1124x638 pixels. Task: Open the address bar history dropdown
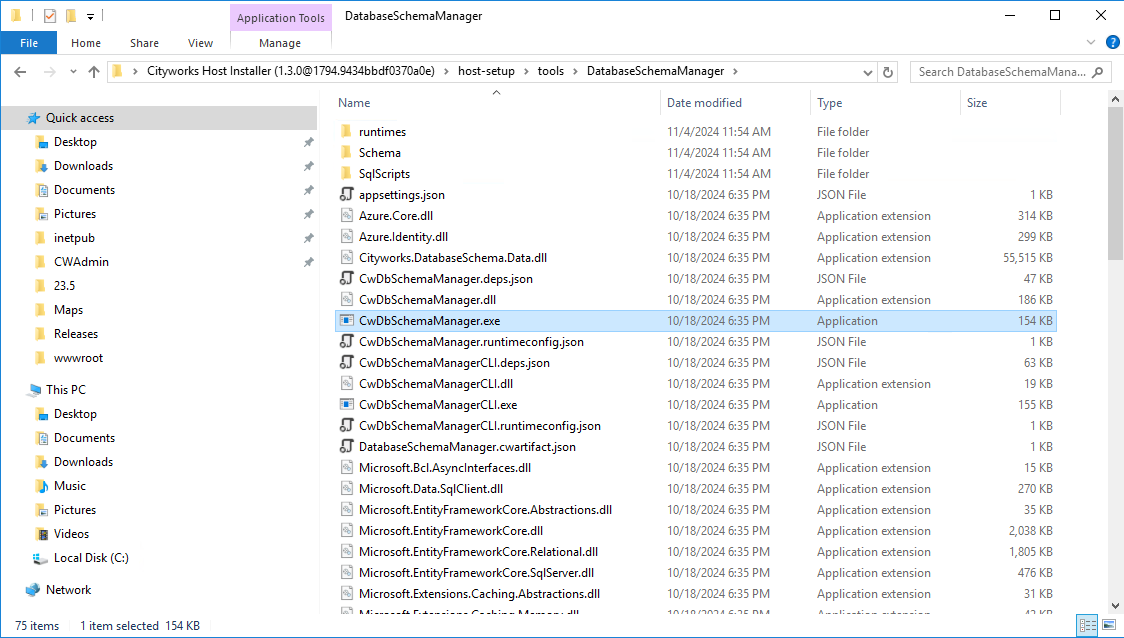tap(868, 72)
